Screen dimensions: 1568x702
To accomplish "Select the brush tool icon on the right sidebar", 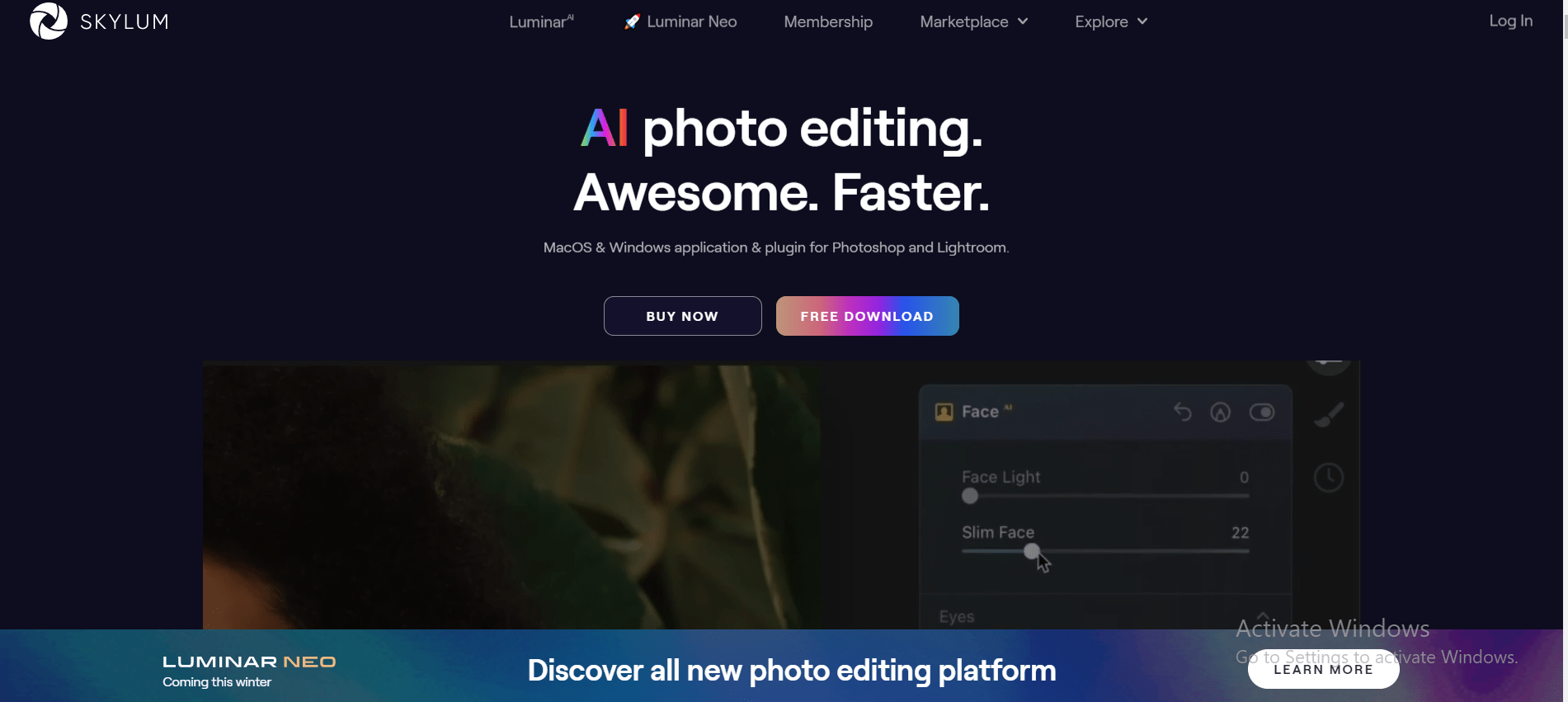I will point(1329,415).
